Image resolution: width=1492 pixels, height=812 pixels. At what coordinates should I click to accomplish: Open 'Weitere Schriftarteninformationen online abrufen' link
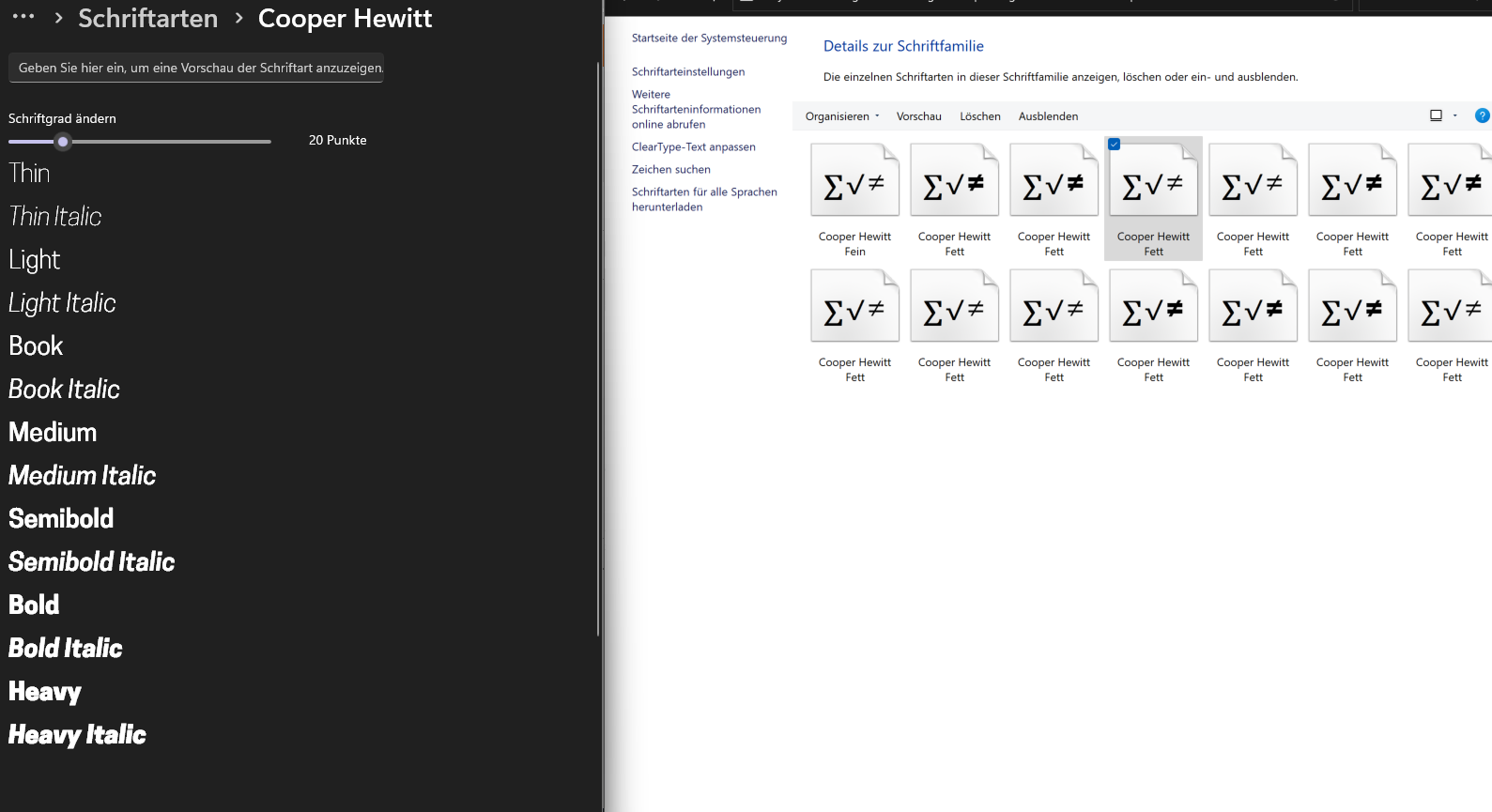coord(696,109)
